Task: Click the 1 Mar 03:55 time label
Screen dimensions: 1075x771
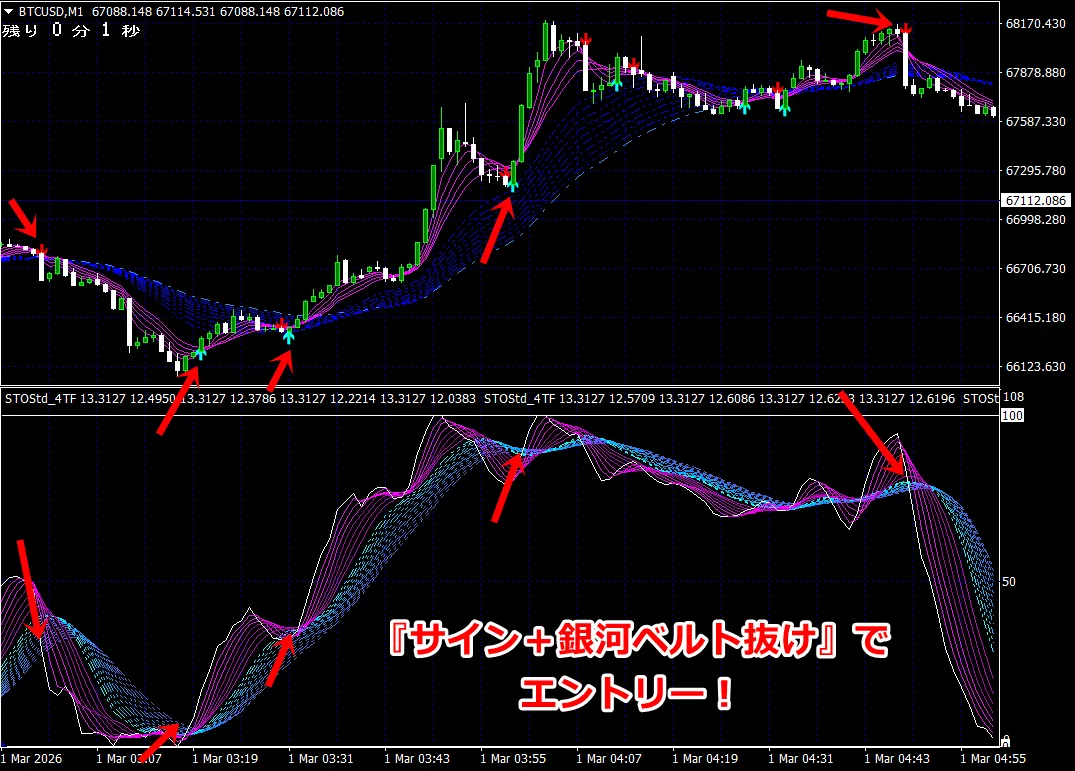Action: [x=513, y=759]
